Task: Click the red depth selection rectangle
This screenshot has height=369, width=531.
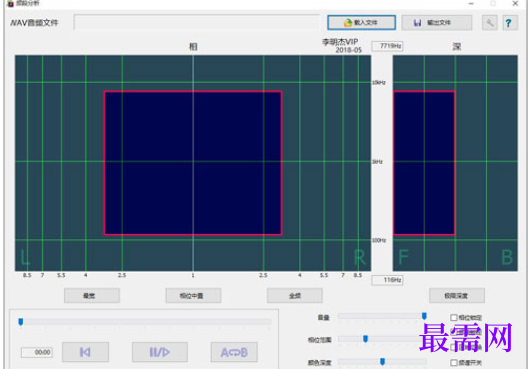Action: 424,163
